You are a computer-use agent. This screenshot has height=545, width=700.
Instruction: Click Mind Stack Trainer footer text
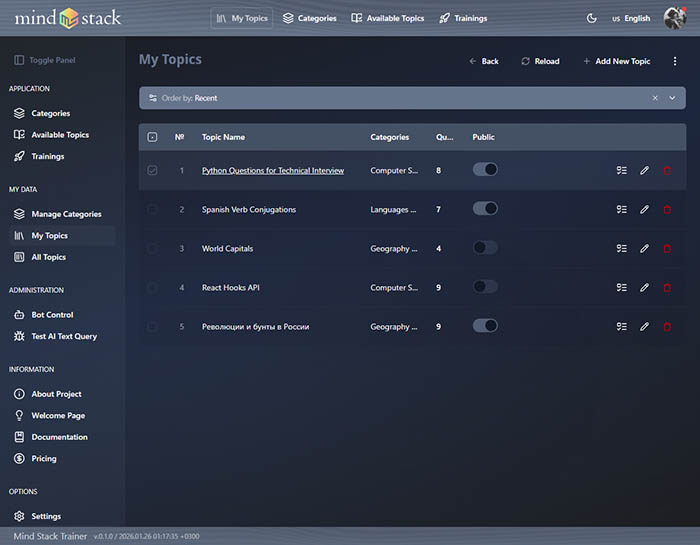click(x=50, y=536)
